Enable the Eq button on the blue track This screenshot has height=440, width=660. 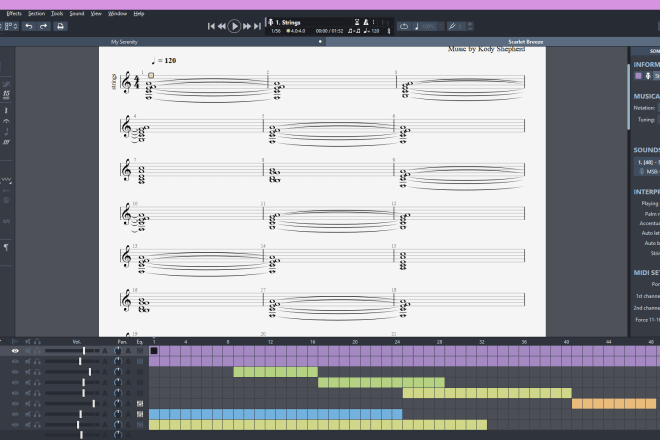tap(140, 414)
